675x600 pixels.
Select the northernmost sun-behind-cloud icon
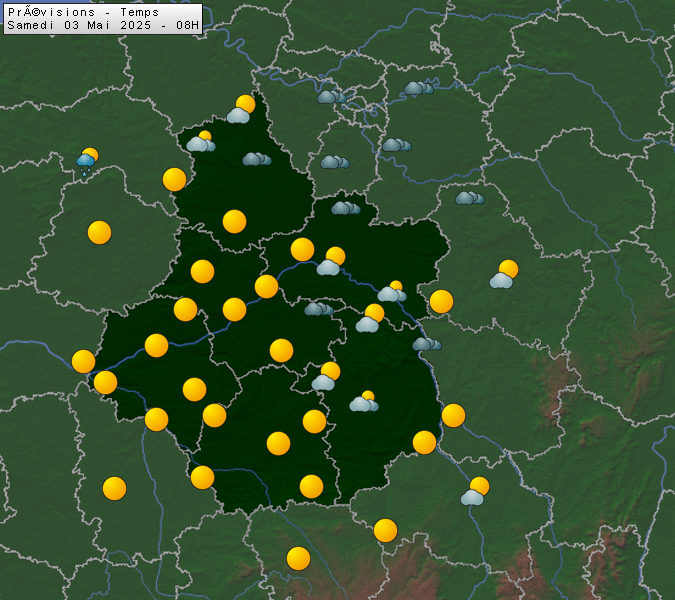241,109
